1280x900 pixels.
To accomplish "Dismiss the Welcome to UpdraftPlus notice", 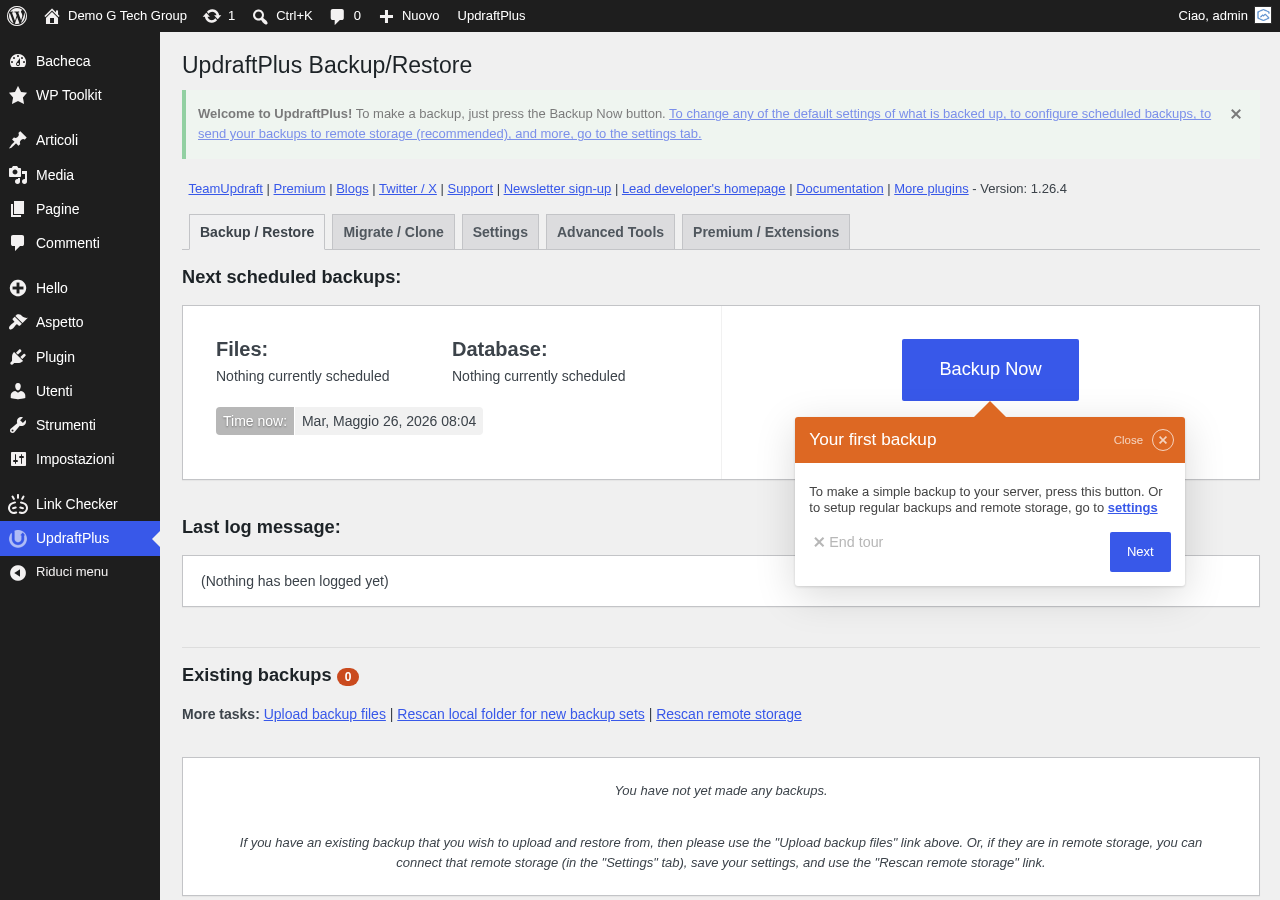I will (1236, 114).
